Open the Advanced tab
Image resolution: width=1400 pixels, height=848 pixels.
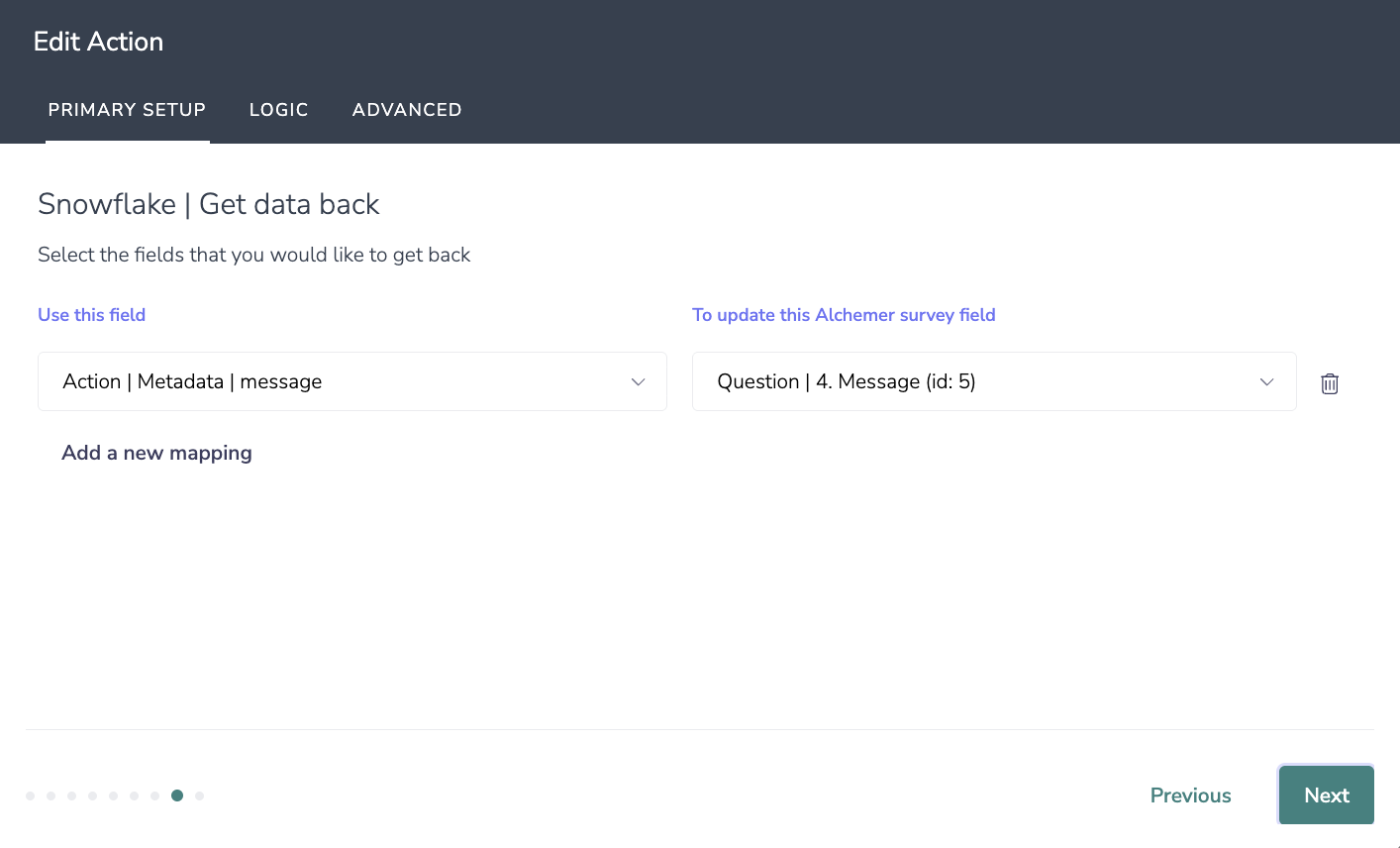pos(407,110)
